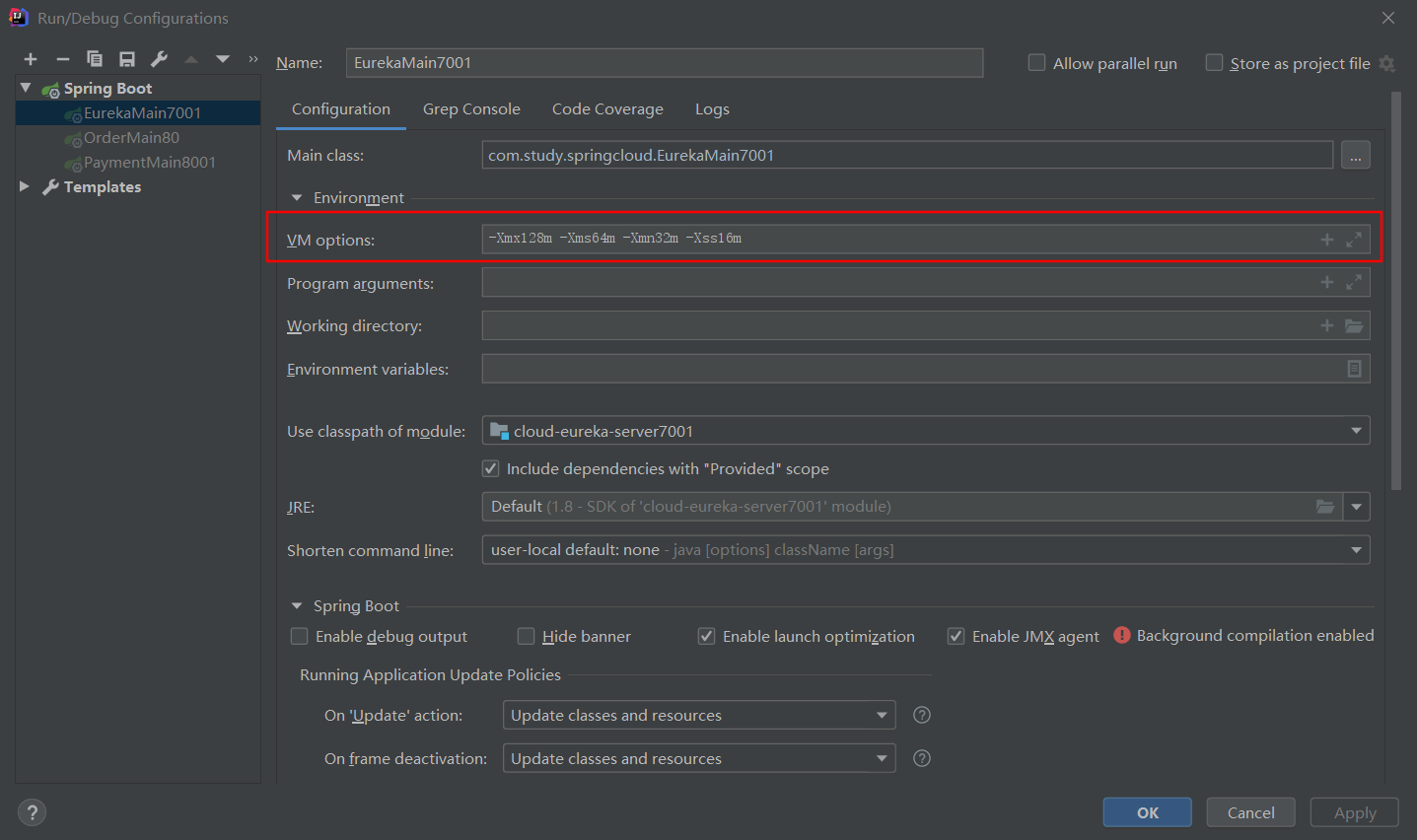This screenshot has height=840, width=1417.
Task: Show more toolbar actions chevron
Action: (253, 59)
